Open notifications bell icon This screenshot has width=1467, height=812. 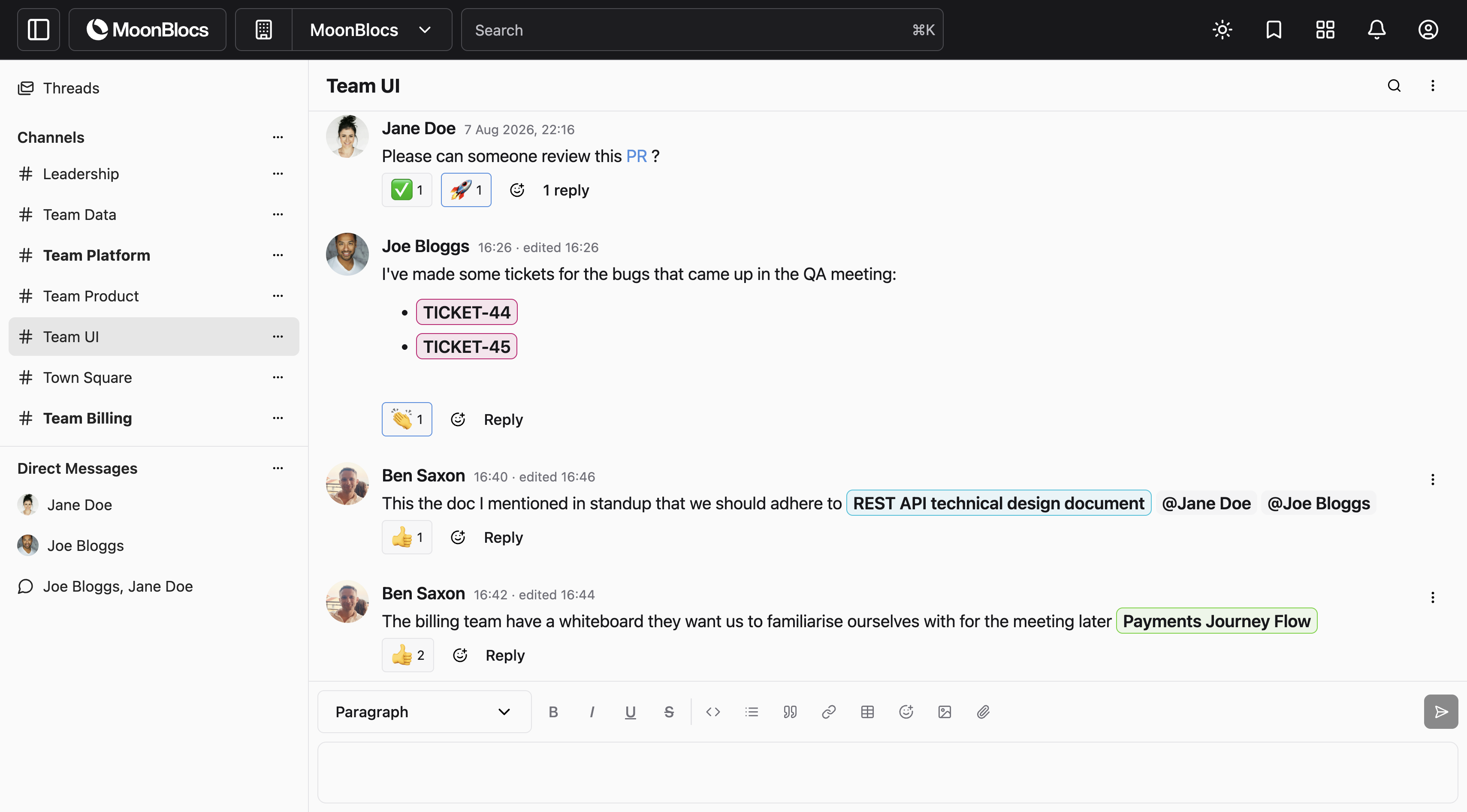(1376, 30)
